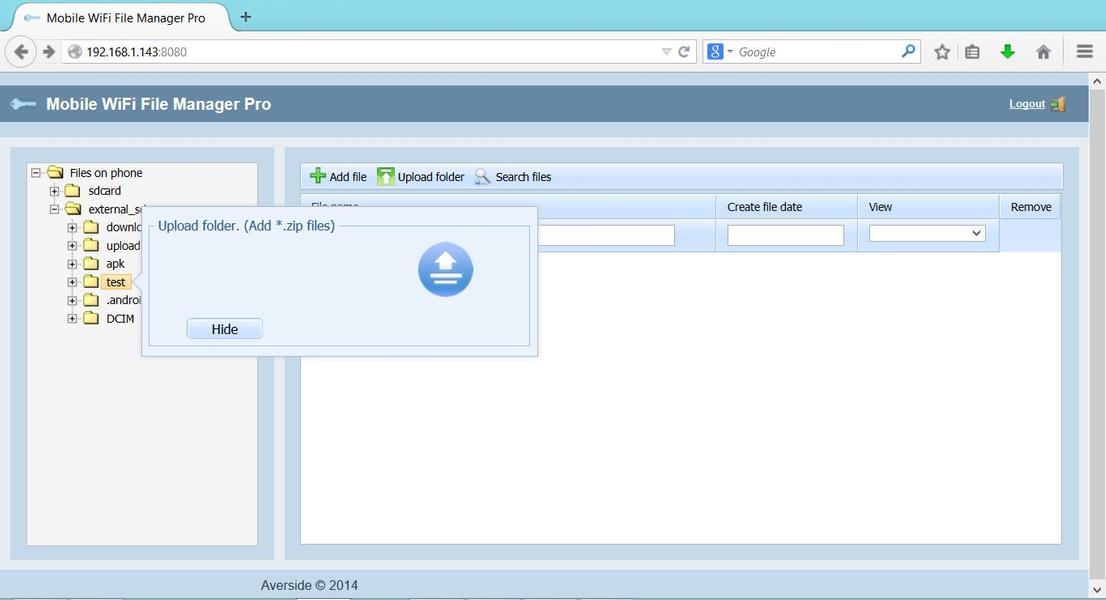Click the blue upload circle icon
Image resolution: width=1106 pixels, height=600 pixels.
(445, 269)
